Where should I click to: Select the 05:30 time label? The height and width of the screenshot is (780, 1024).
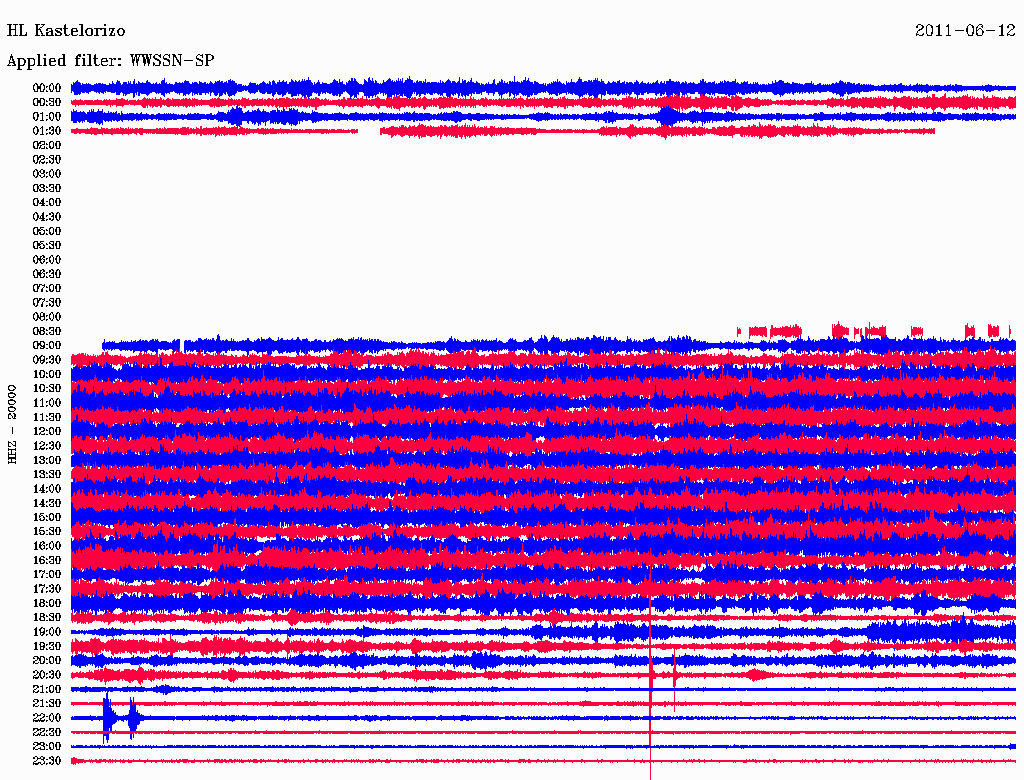point(47,246)
